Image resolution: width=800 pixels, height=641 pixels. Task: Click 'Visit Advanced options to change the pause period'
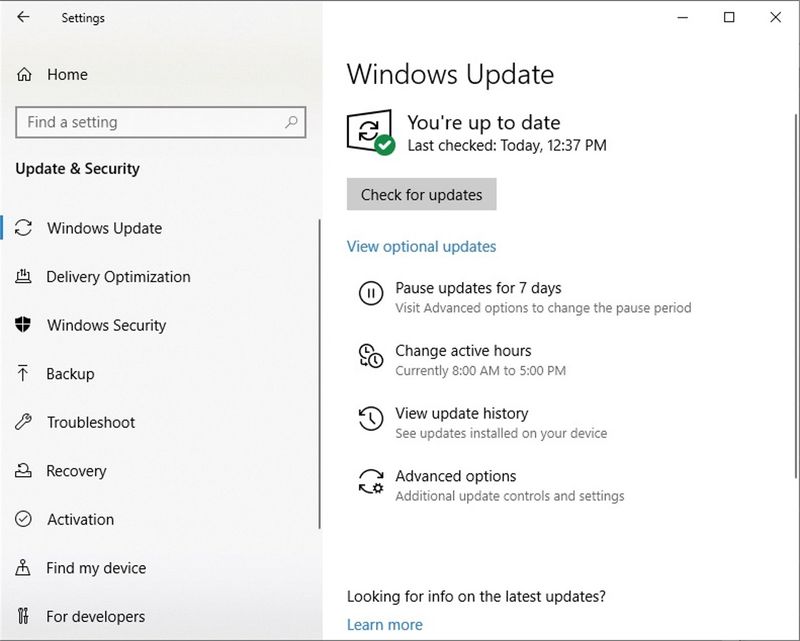[x=543, y=308]
